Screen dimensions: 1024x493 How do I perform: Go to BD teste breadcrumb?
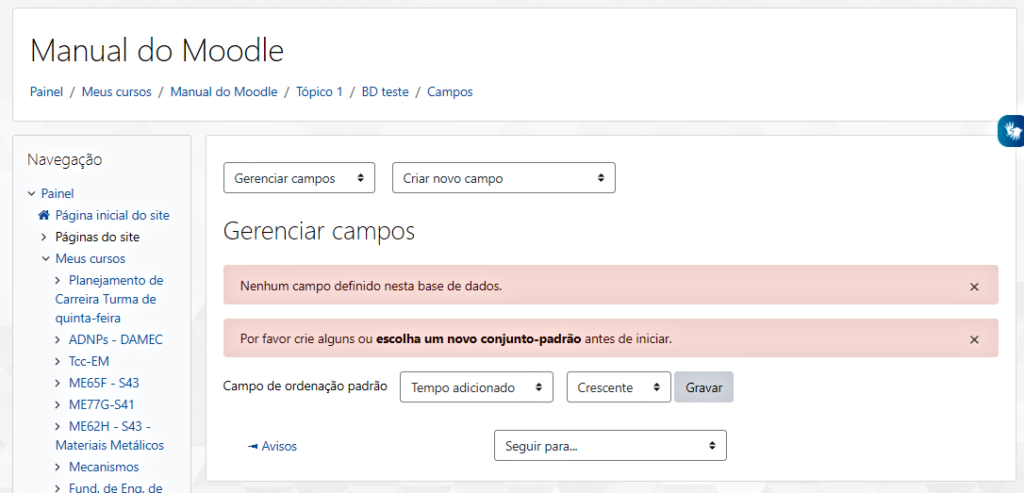385,92
